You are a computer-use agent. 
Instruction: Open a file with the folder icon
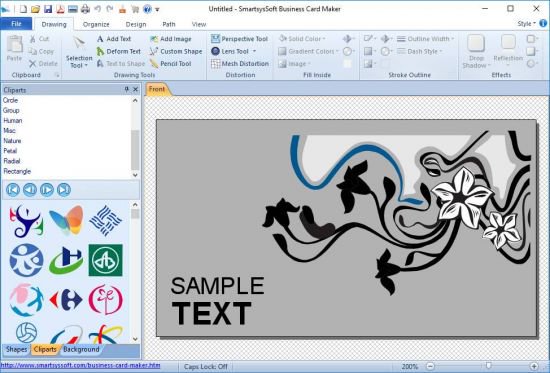[x=35, y=9]
